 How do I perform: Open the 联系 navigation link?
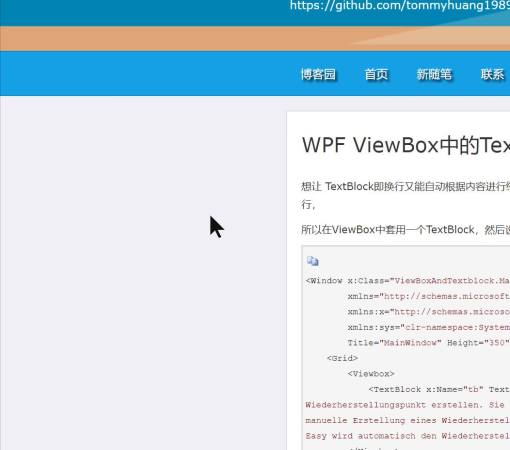(492, 74)
